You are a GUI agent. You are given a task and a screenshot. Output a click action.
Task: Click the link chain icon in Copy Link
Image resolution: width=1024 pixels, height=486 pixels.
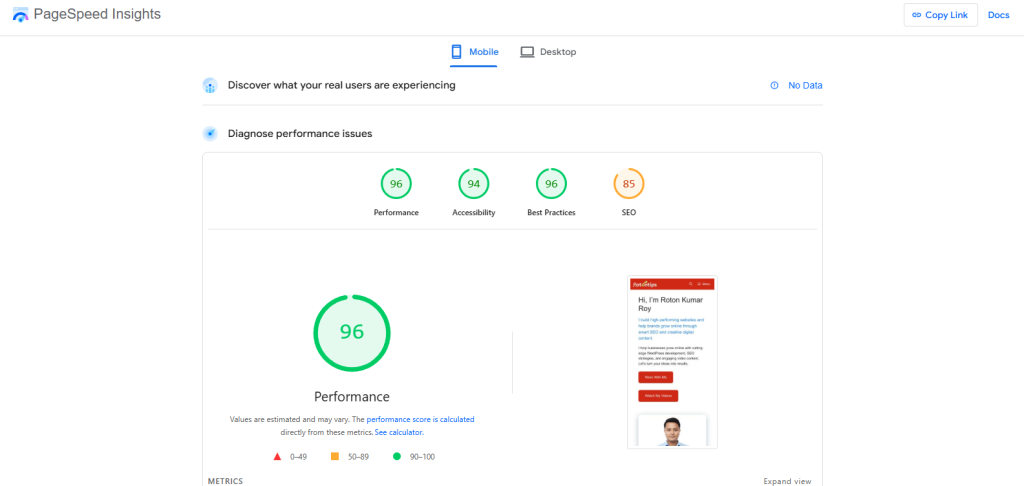point(916,15)
